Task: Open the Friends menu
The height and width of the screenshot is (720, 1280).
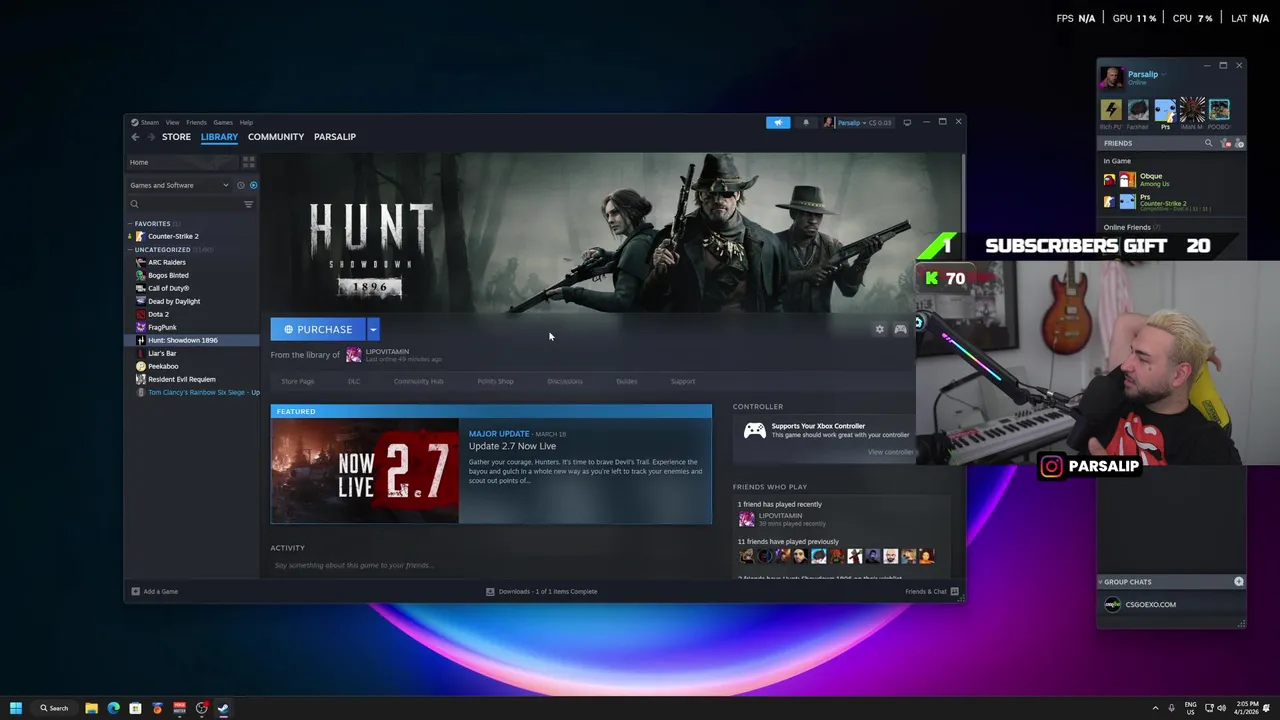Action: [196, 122]
